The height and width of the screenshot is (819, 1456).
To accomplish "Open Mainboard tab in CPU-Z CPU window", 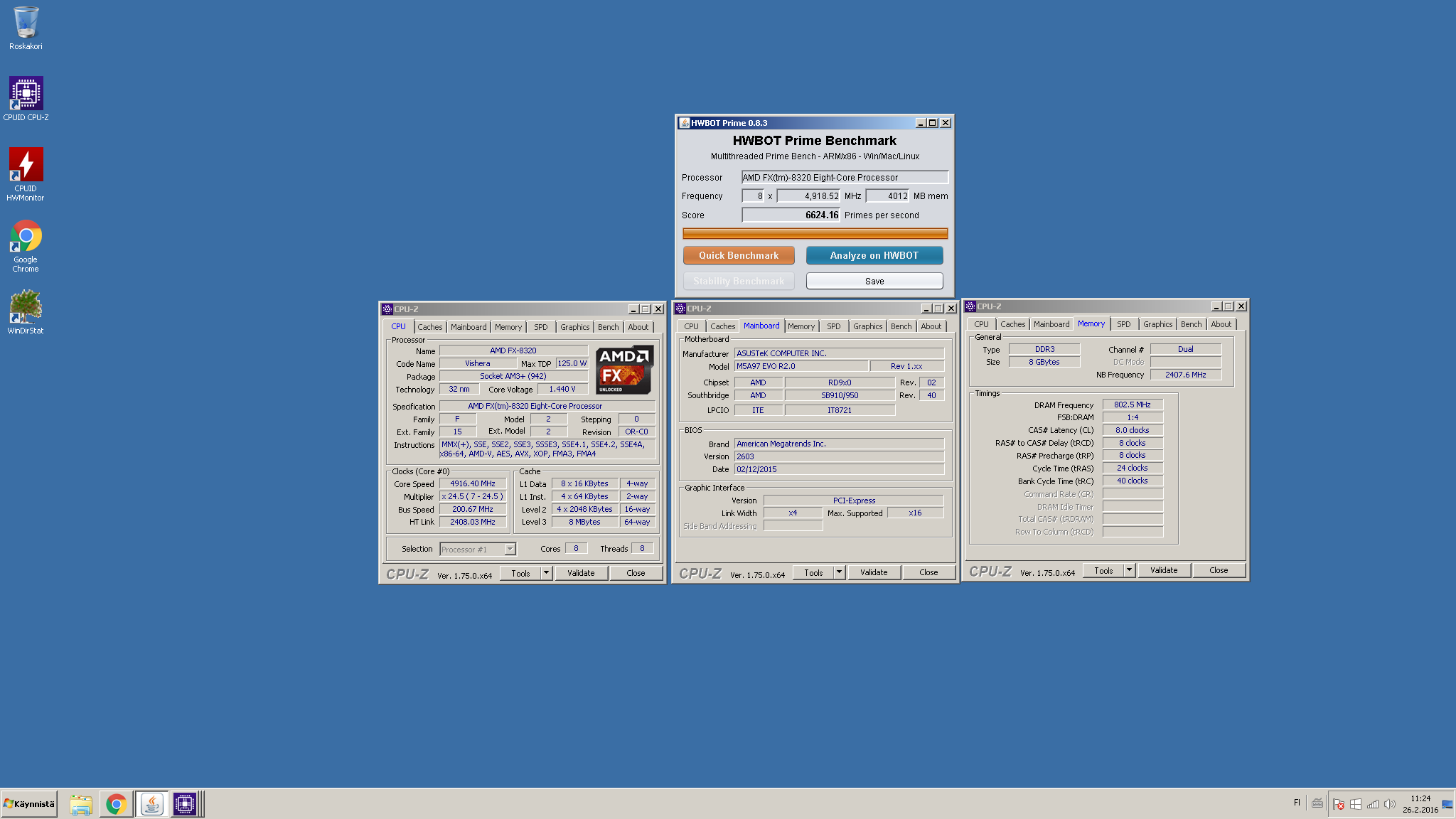I will 469,327.
